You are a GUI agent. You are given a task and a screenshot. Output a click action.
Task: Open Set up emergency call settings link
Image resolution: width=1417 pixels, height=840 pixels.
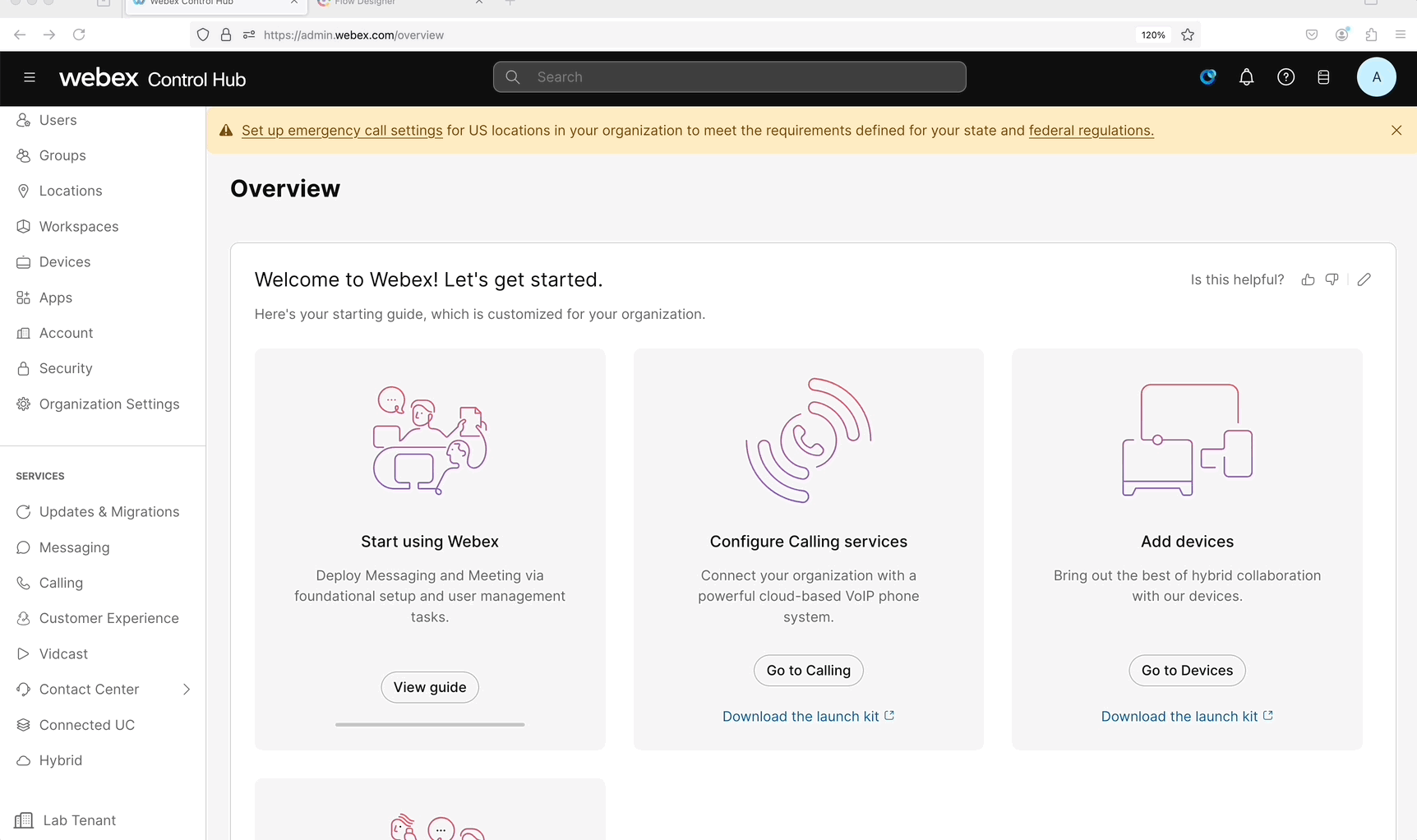pyautogui.click(x=342, y=131)
